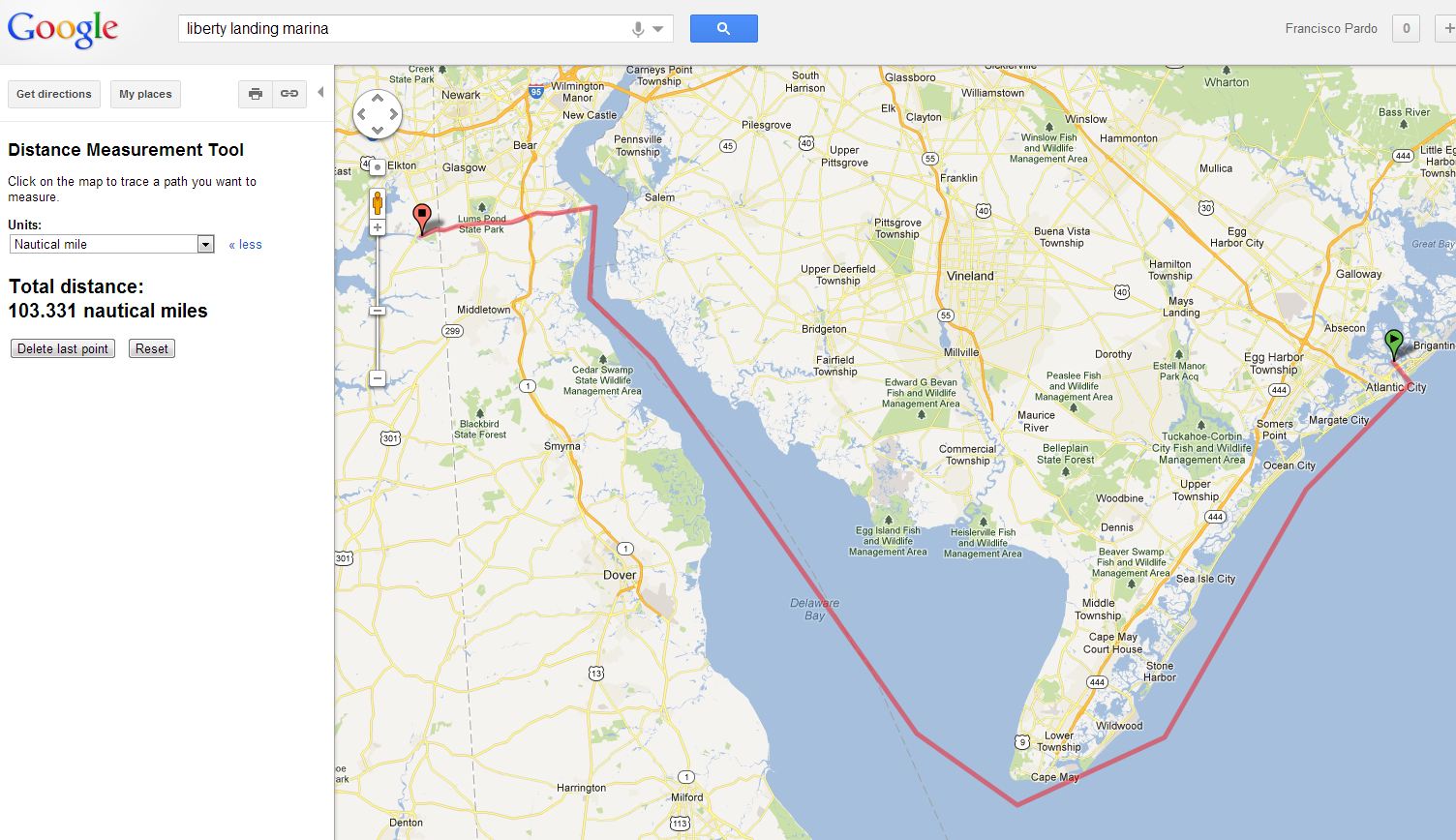Click the zoom out minus button

[378, 378]
